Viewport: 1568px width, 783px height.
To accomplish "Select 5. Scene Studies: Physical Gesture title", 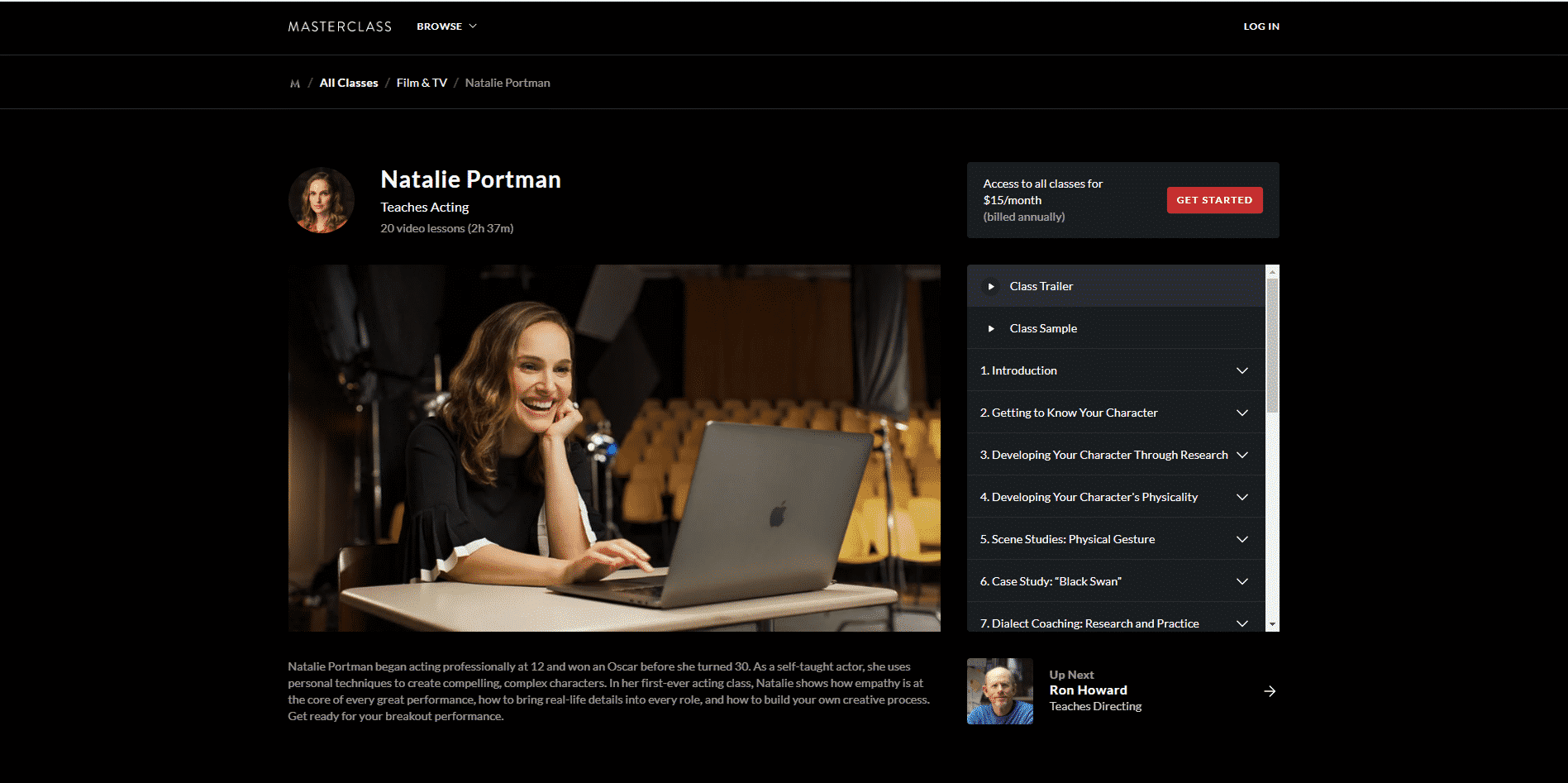I will pos(1067,539).
